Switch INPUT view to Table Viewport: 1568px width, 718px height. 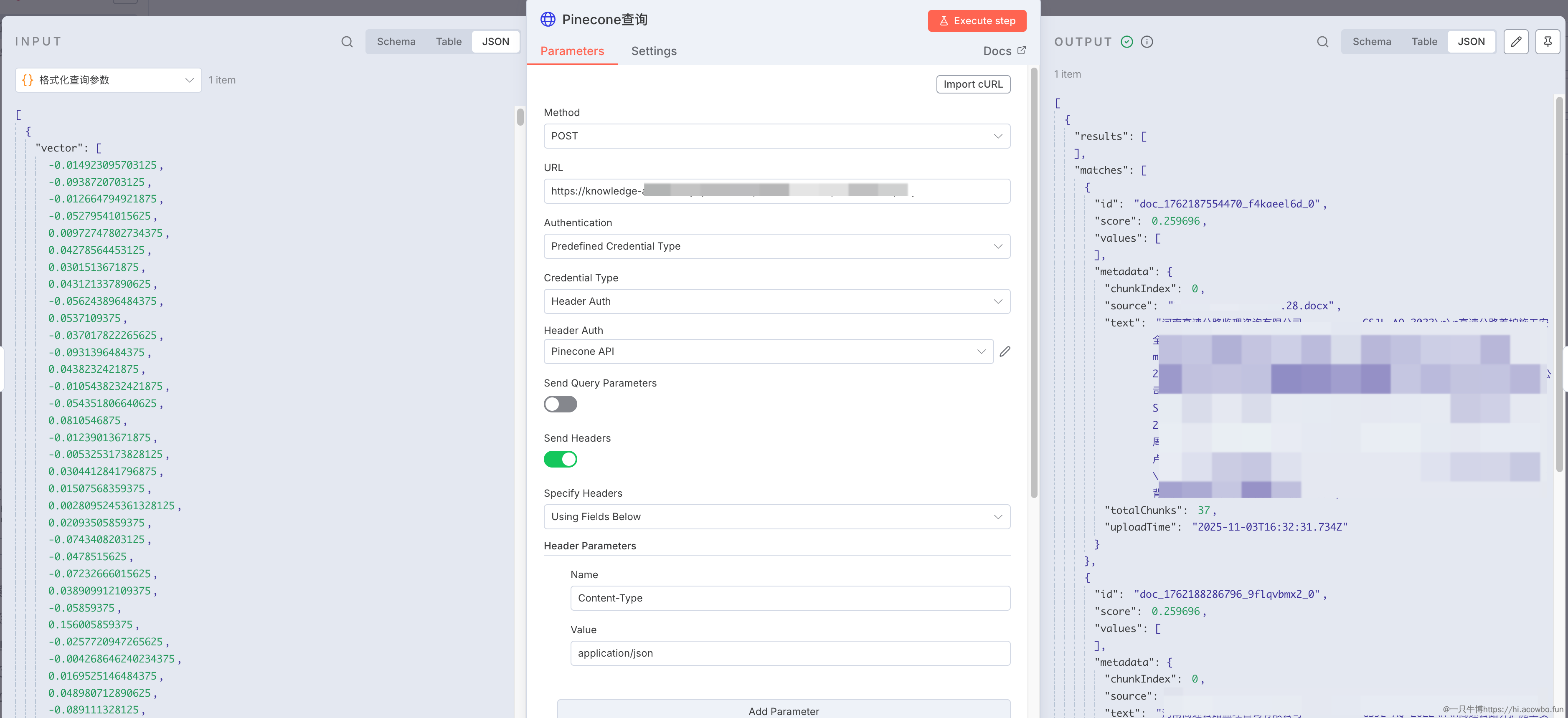click(x=448, y=41)
